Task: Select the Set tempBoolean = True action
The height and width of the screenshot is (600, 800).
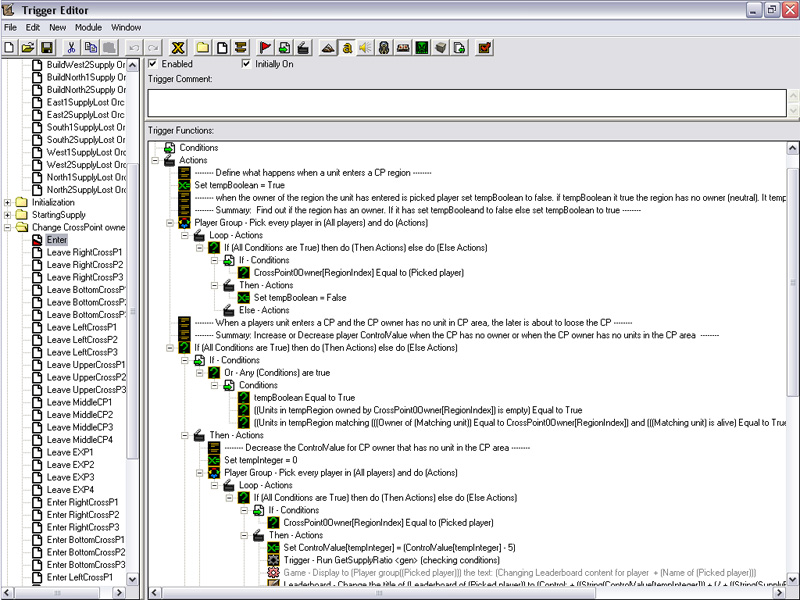Action: point(239,185)
